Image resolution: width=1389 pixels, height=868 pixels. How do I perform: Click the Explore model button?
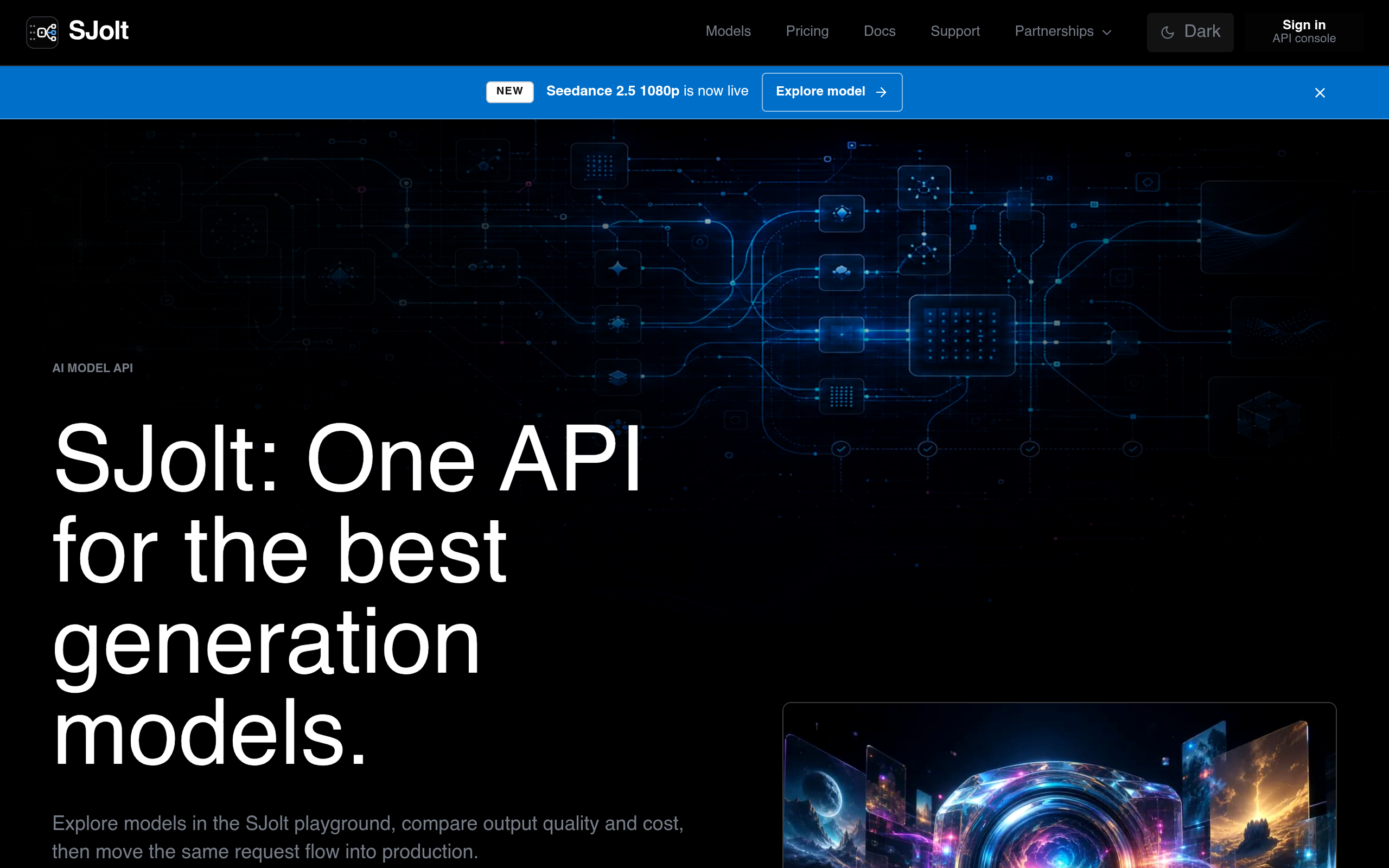[832, 92]
